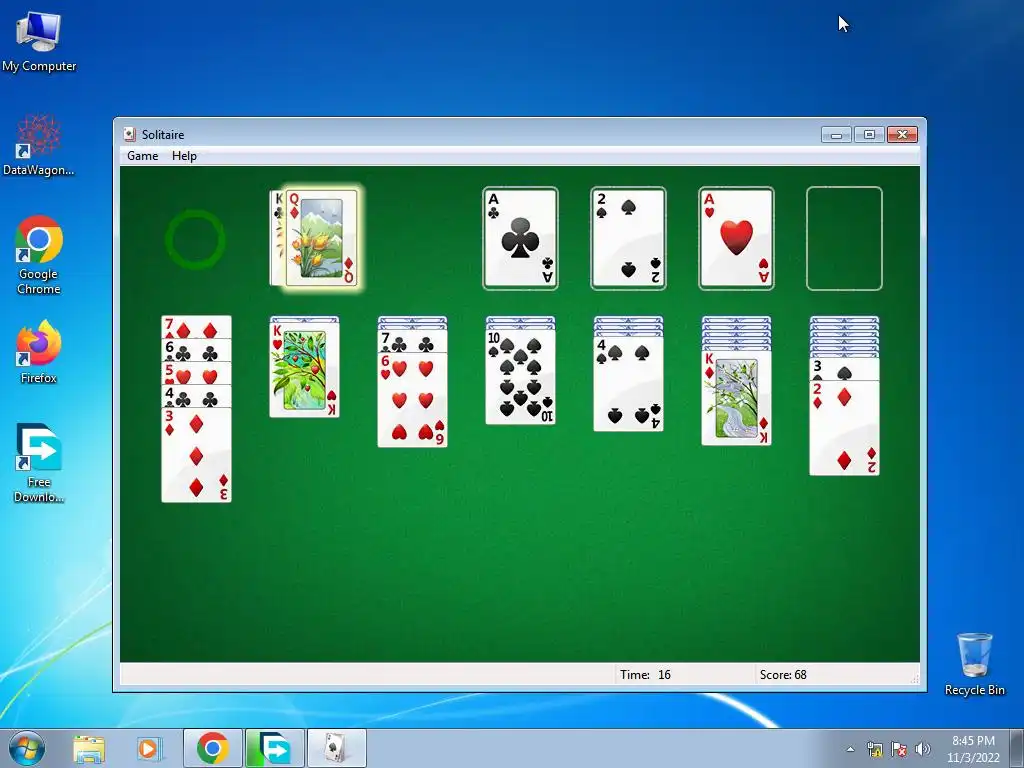Select the 7 of diamonds in first column
Screen dimensions: 1024x768
[x=196, y=328]
